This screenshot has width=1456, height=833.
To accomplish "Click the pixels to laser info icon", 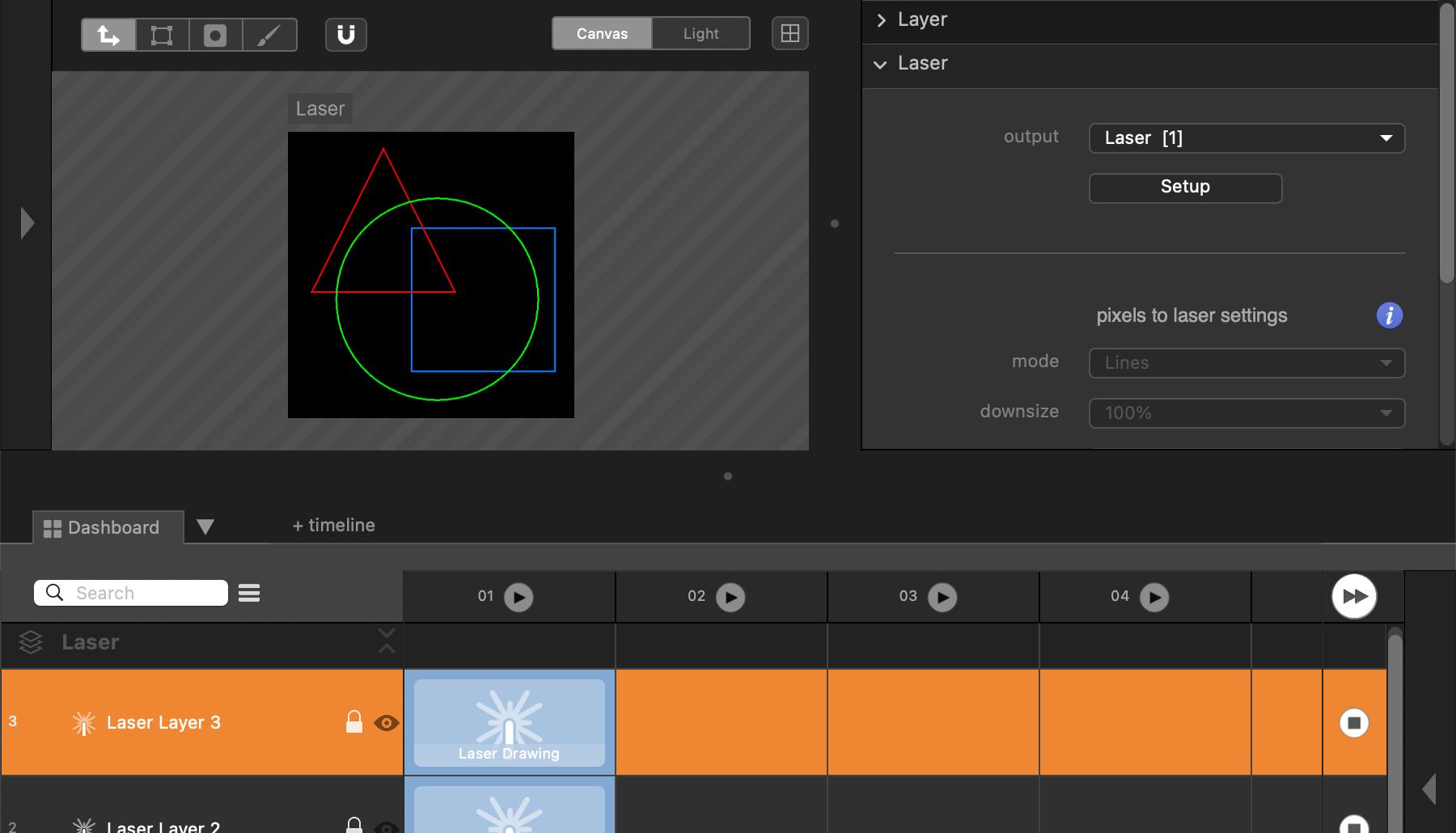I will pos(1389,315).
